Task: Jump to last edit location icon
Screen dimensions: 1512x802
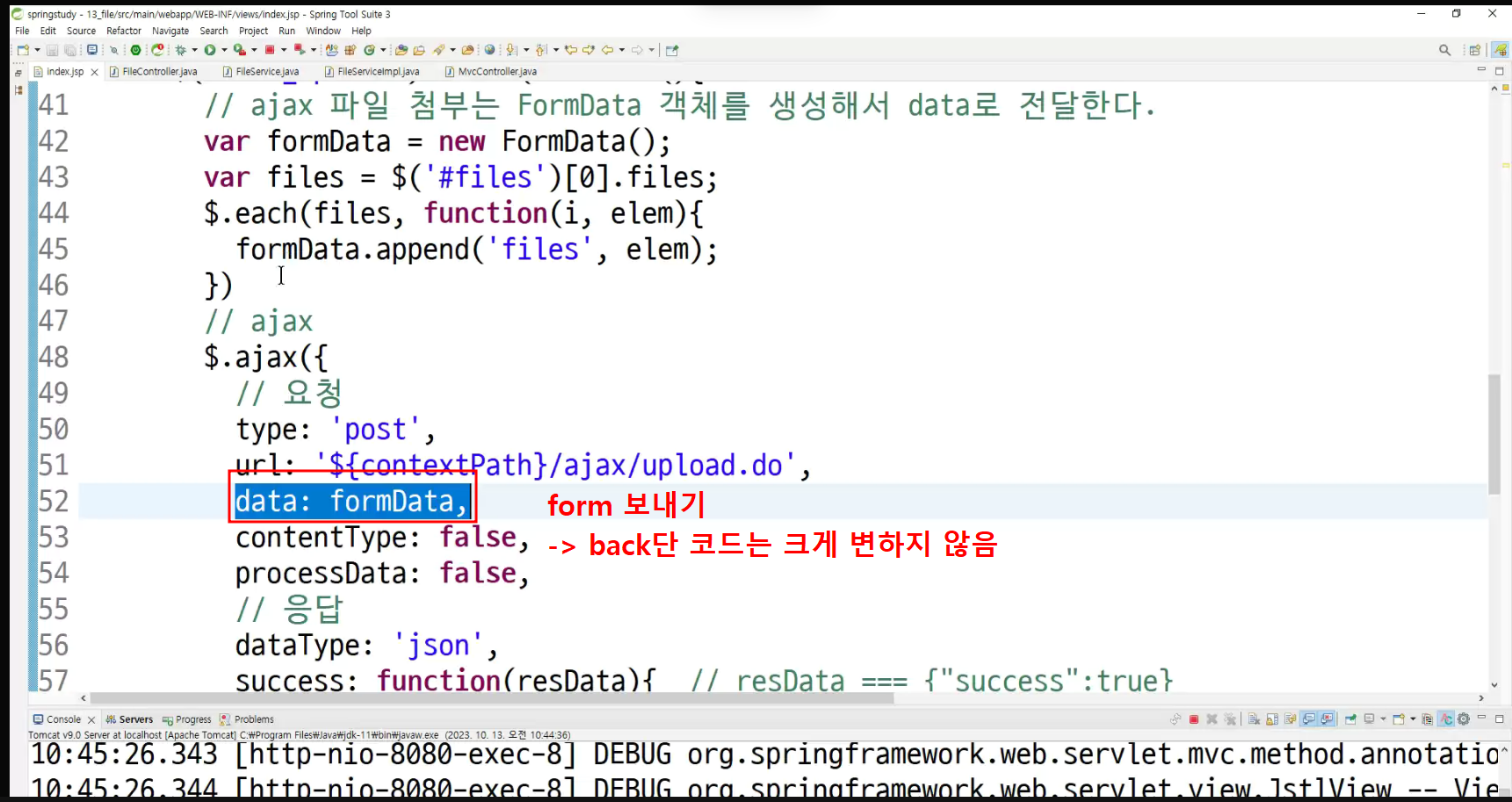Action: [x=571, y=50]
